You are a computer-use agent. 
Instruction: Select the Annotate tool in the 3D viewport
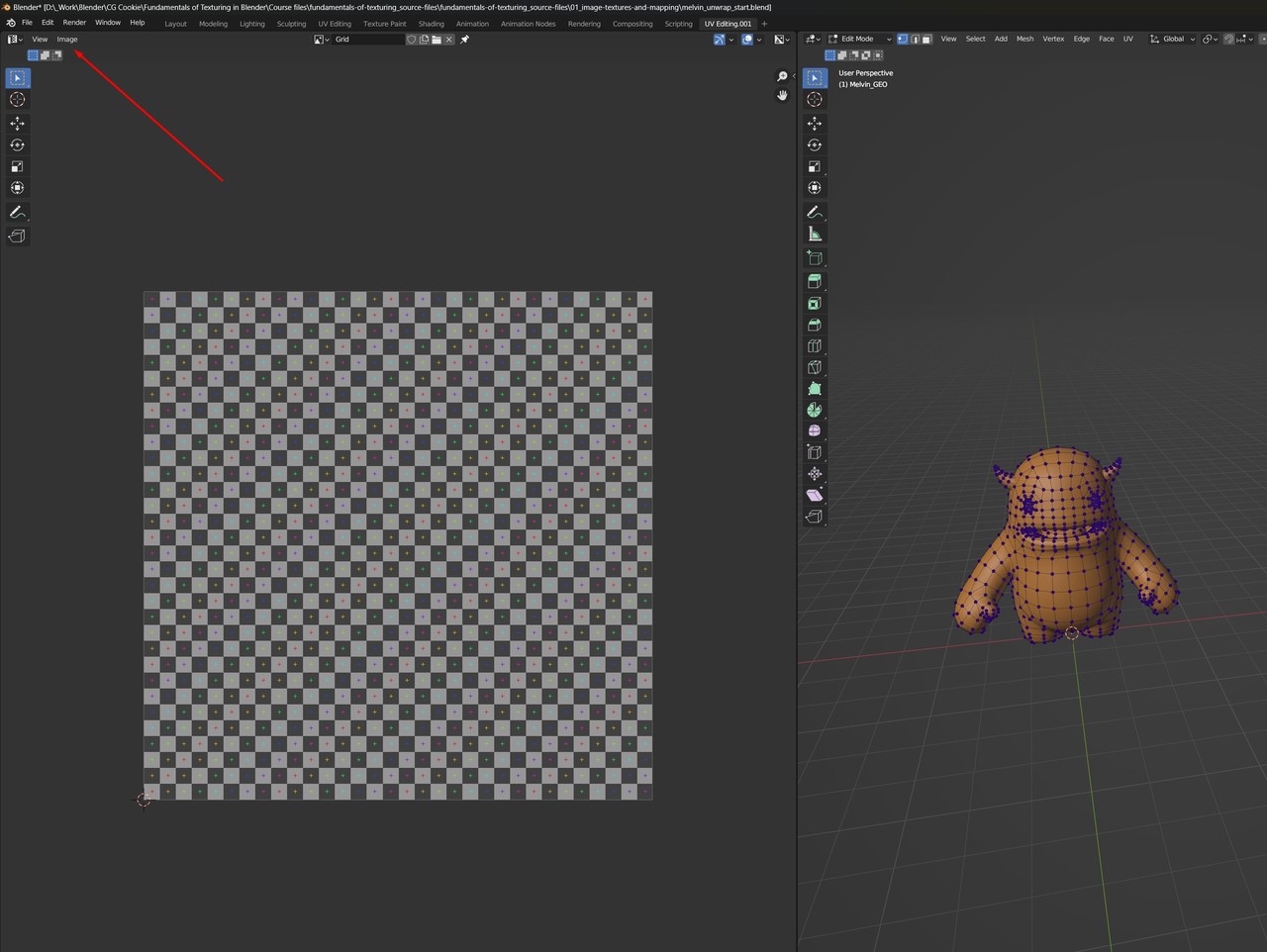(815, 213)
